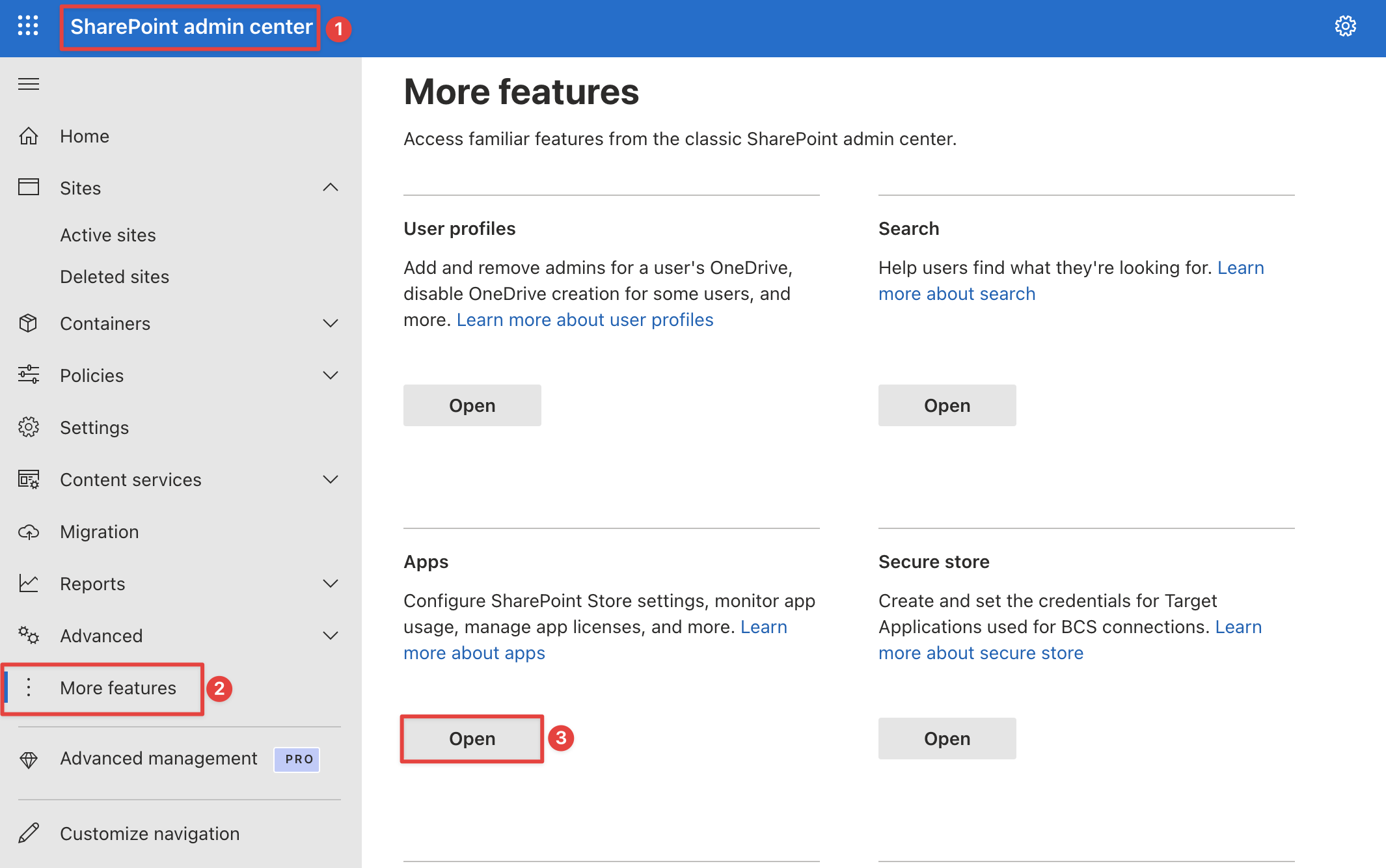Click the Search section heading

[908, 228]
